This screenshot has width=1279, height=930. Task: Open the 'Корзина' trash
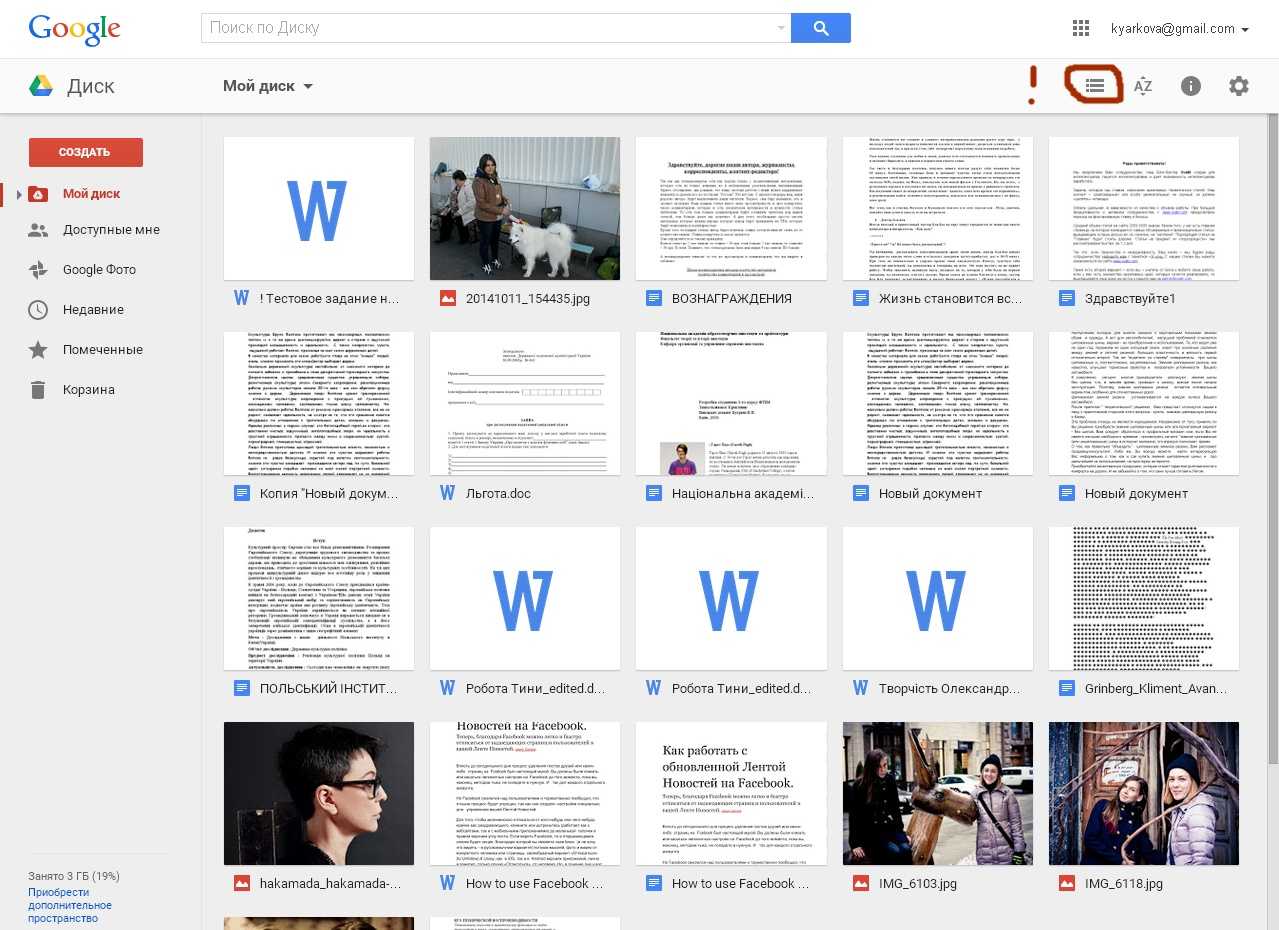pos(88,390)
